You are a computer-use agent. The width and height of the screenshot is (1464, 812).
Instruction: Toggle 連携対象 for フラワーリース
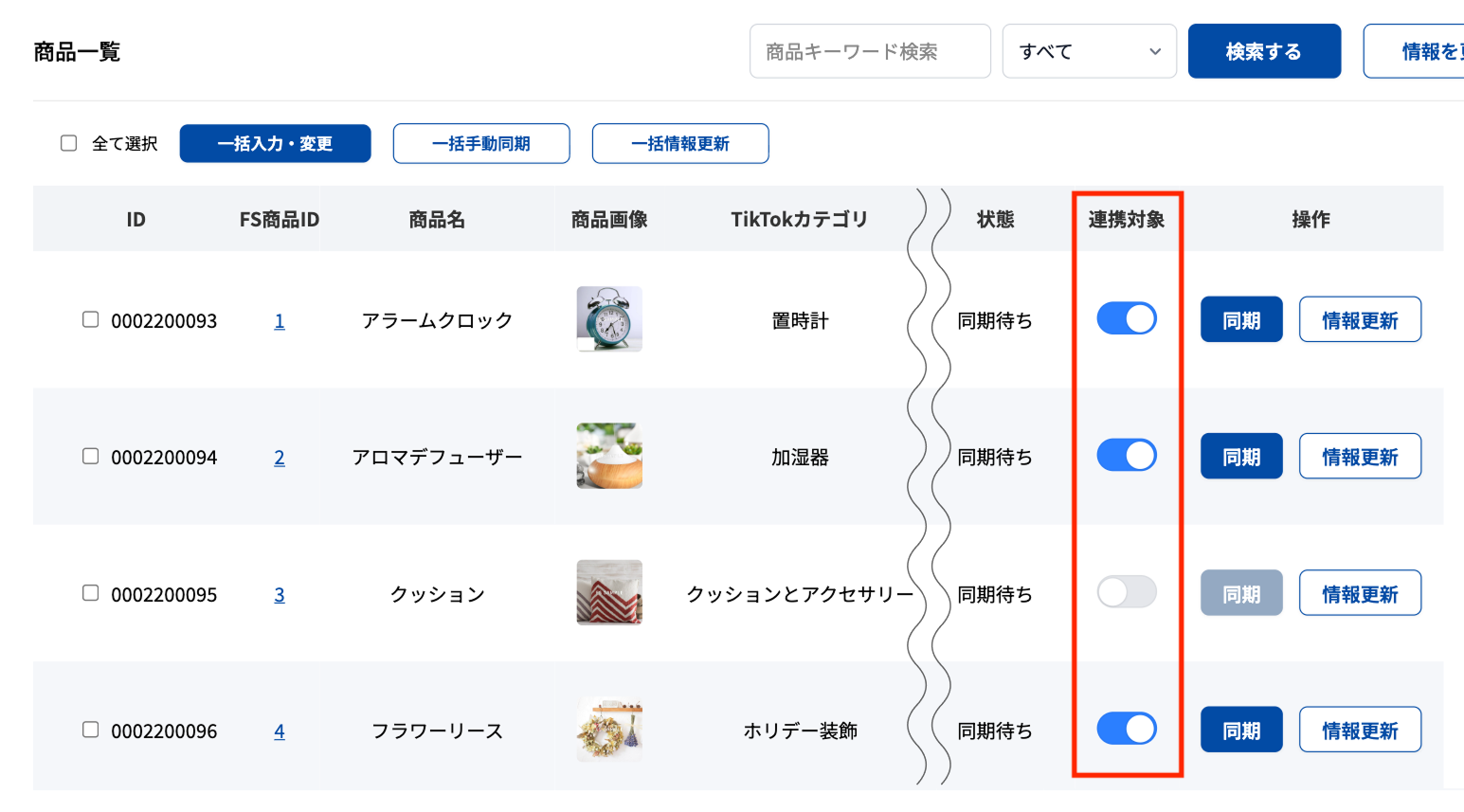(x=1126, y=728)
